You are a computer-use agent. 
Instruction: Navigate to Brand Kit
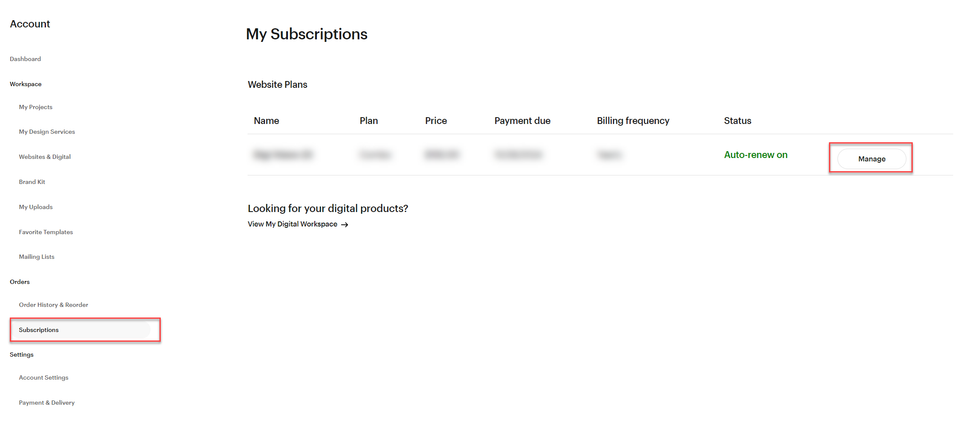pyautogui.click(x=32, y=182)
